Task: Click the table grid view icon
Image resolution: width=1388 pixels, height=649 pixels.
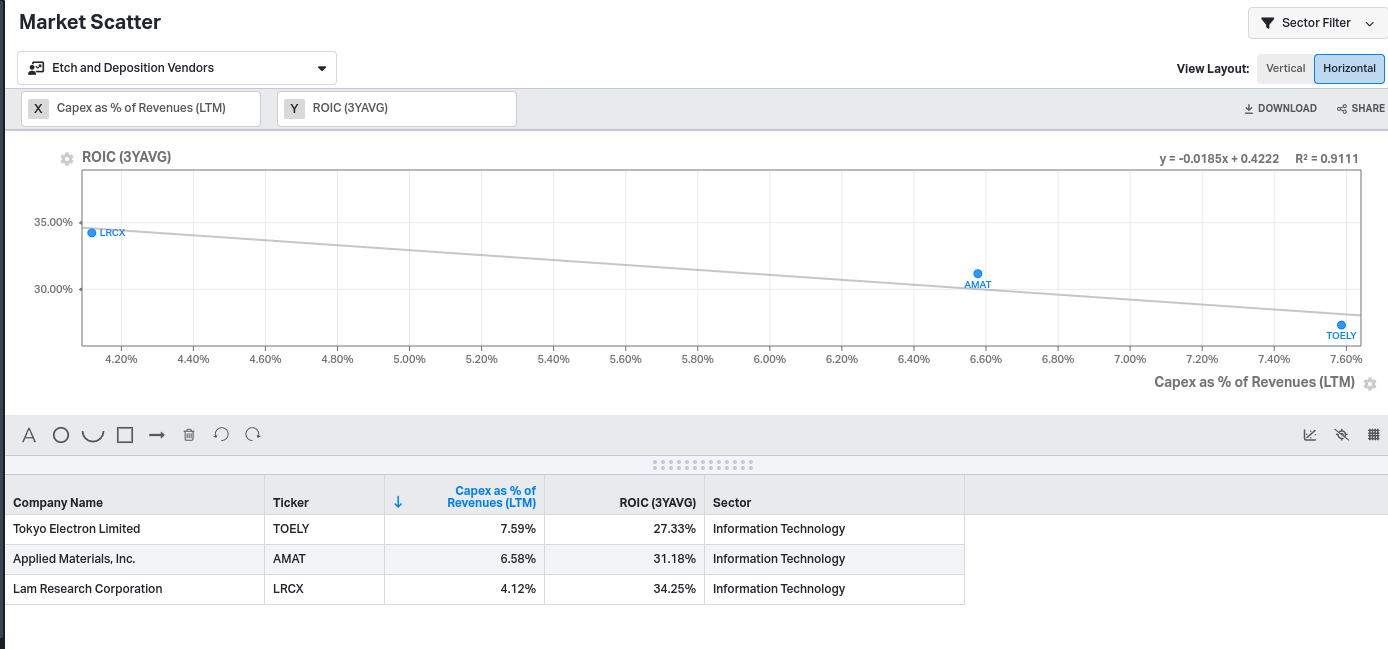Action: click(x=1374, y=435)
